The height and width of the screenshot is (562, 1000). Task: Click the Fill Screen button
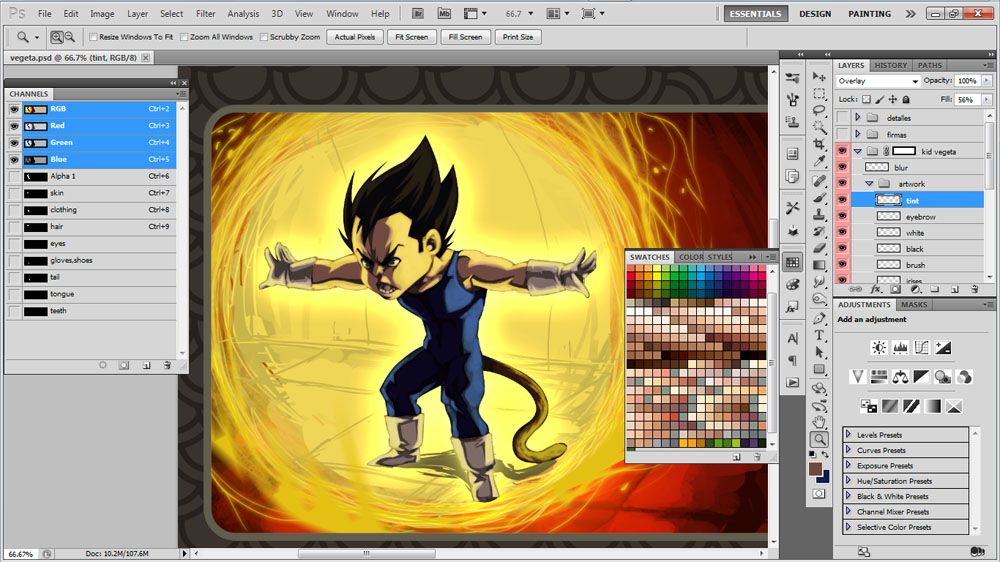(x=465, y=37)
